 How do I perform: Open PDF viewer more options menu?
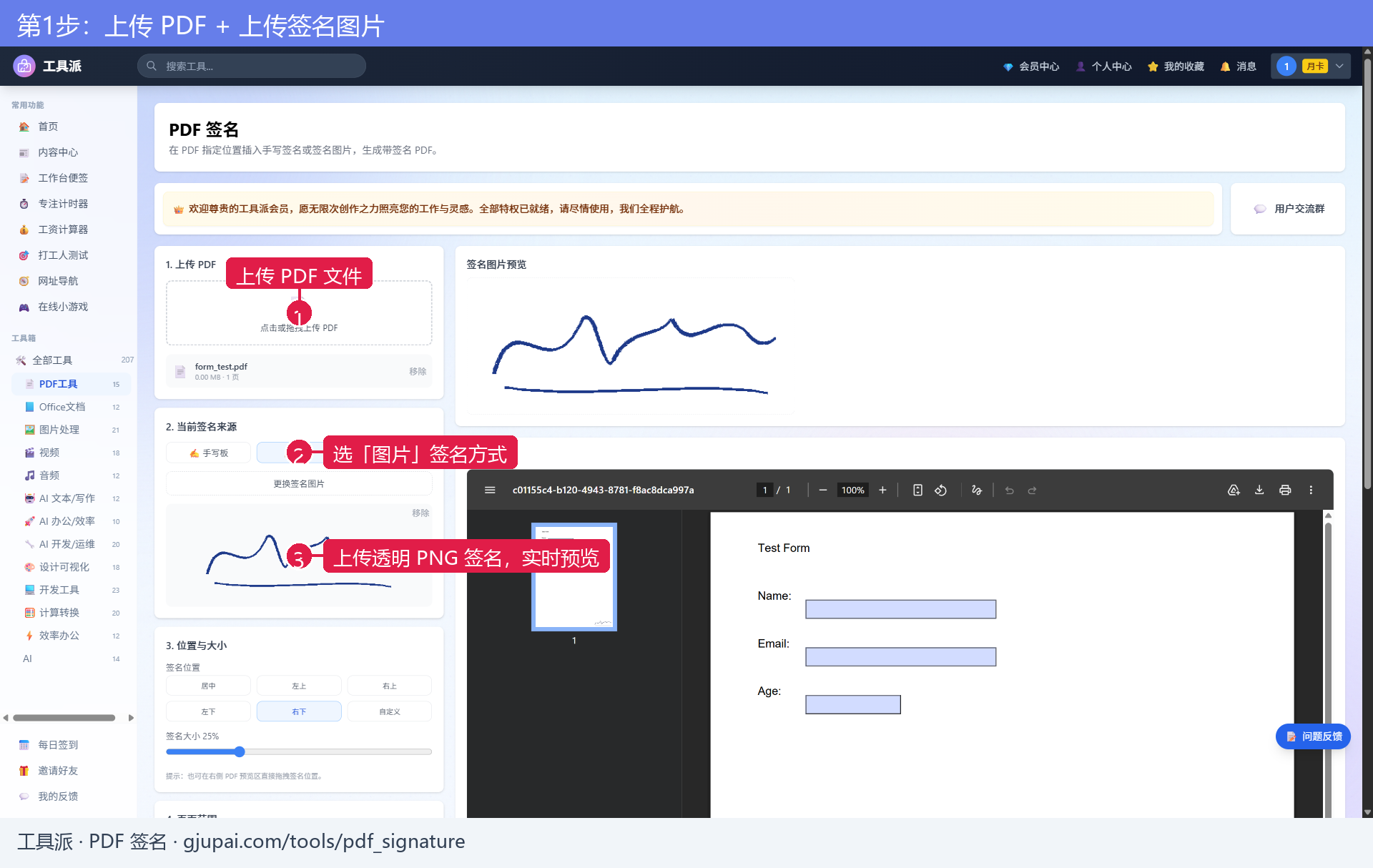pos(1311,490)
